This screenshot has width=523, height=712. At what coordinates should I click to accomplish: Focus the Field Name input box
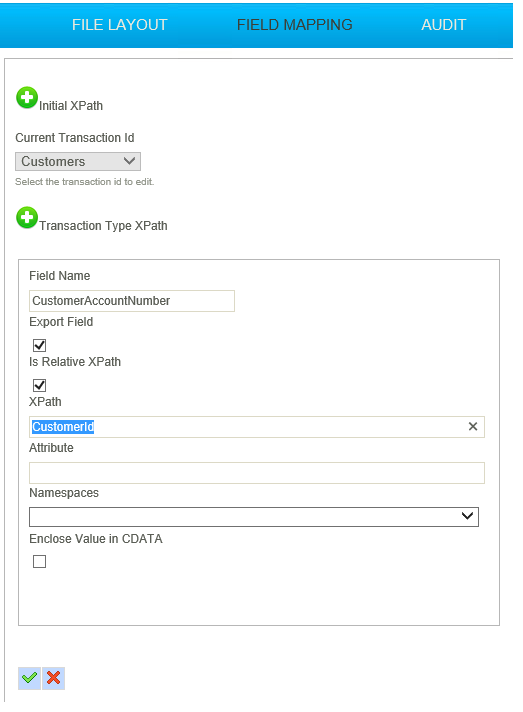pyautogui.click(x=132, y=301)
